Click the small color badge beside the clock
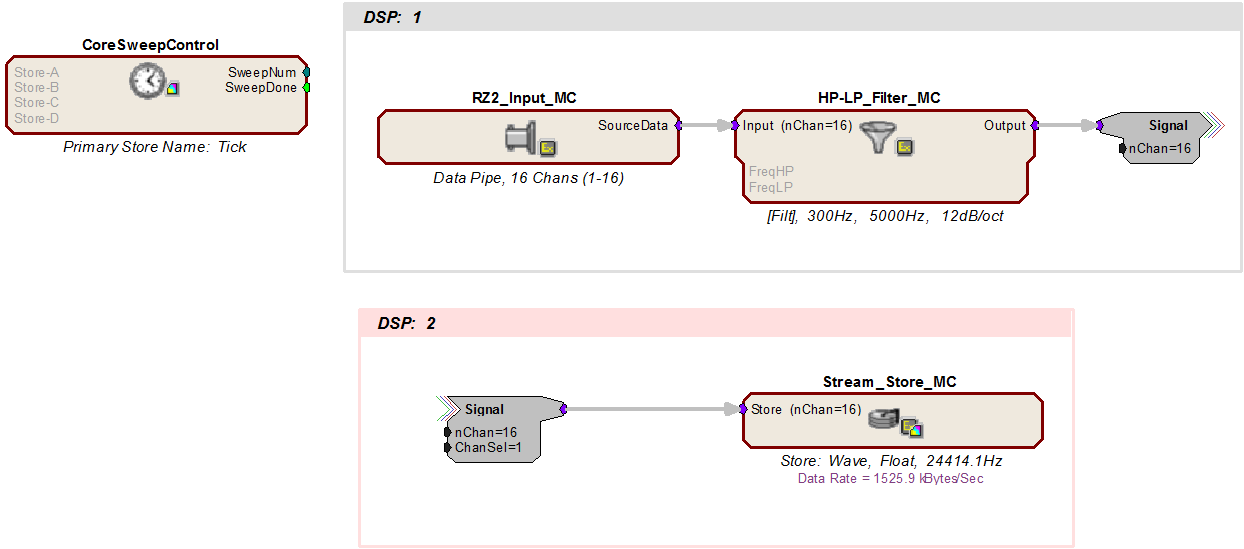The width and height of the screenshot is (1244, 549). [172, 88]
